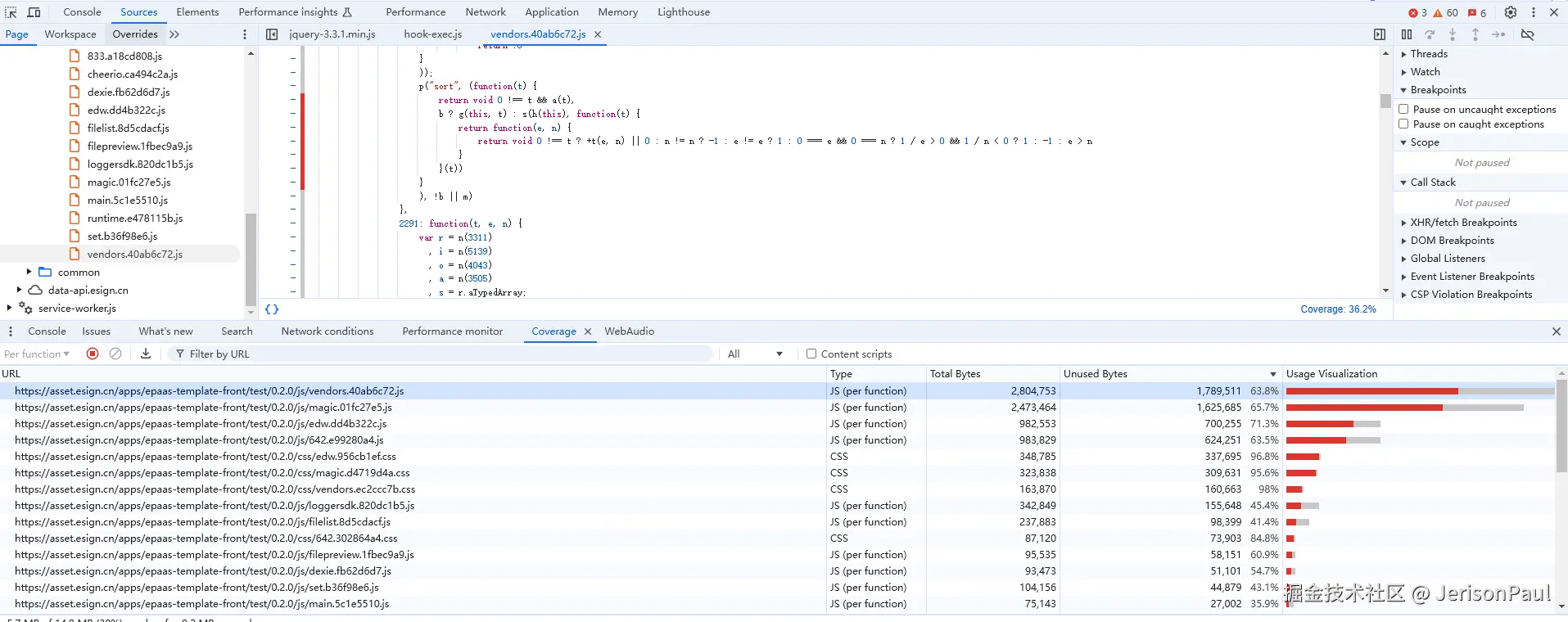This screenshot has width=1568, height=622.
Task: Select magic.01fc27e5.js in the file tree
Action: coord(129,183)
